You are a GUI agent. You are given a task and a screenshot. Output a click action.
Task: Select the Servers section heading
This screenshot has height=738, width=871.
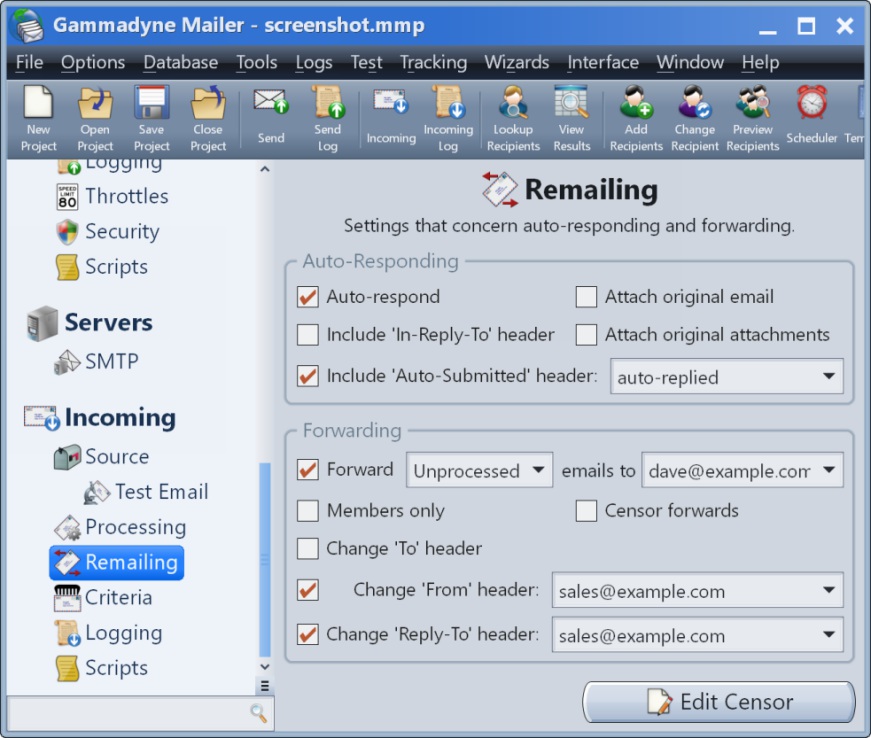[89, 323]
